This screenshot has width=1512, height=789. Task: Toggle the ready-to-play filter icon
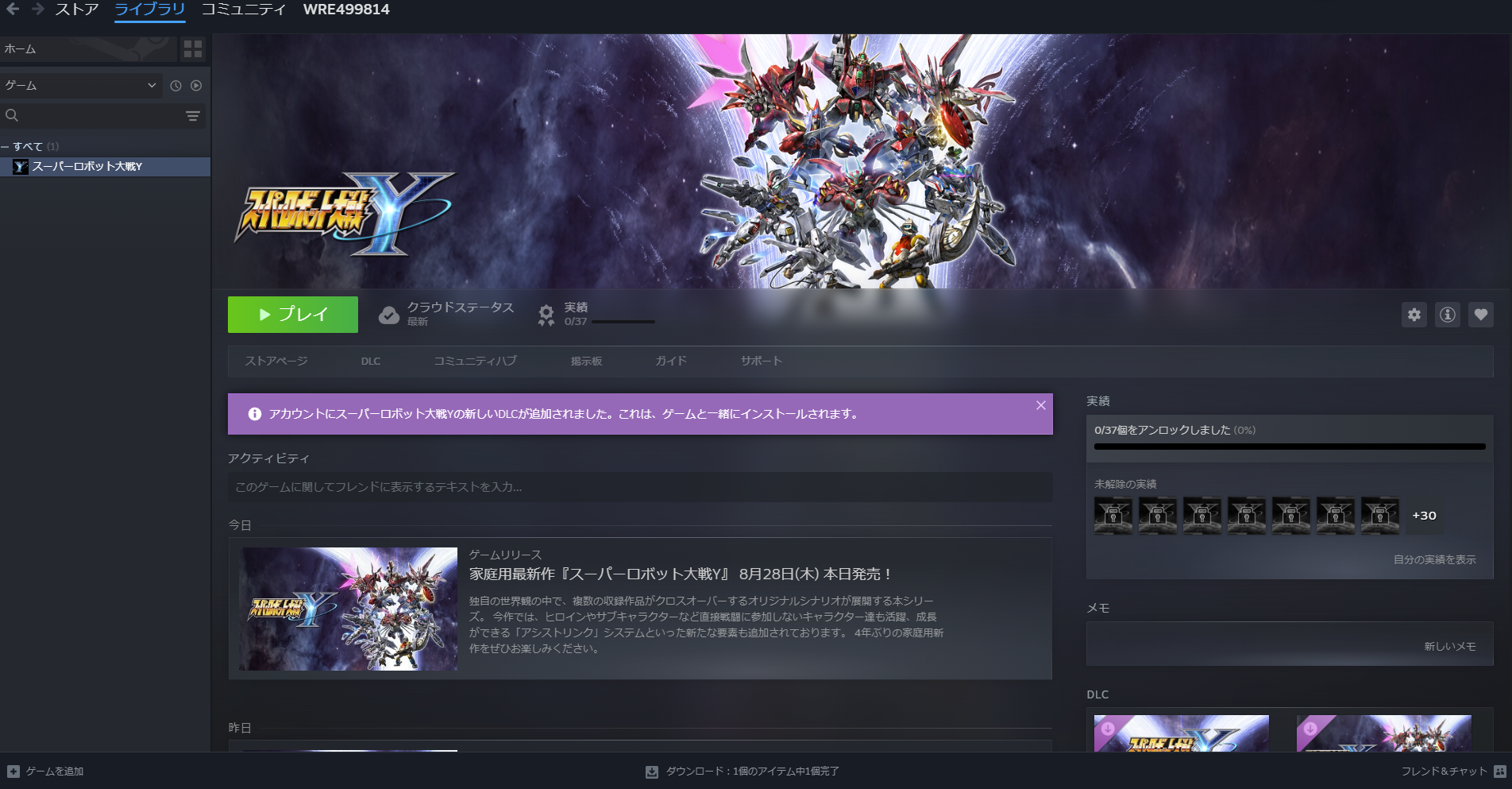(196, 86)
